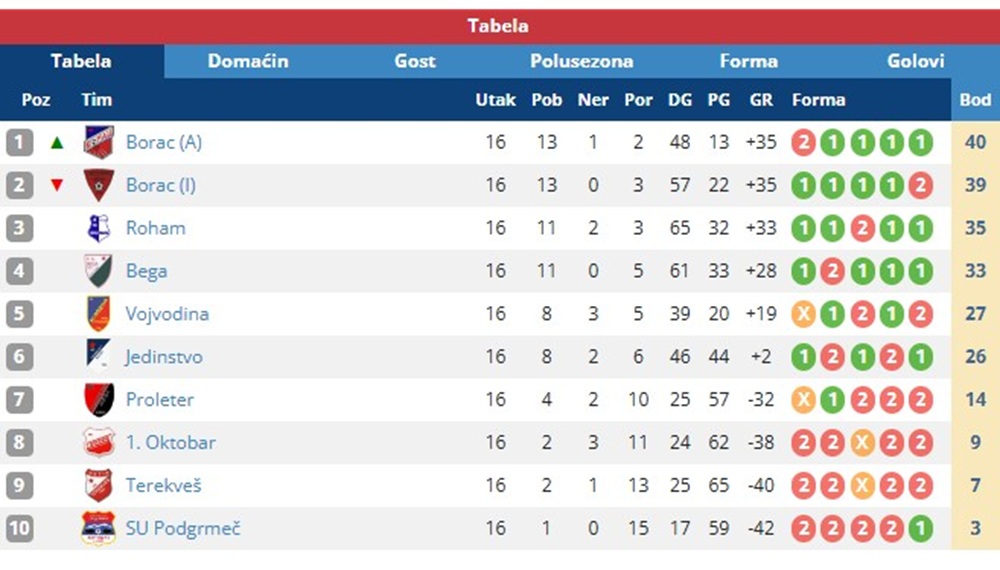Click green up arrow beside Borac (A)
Image resolution: width=1000 pixels, height=570 pixels.
point(57,142)
